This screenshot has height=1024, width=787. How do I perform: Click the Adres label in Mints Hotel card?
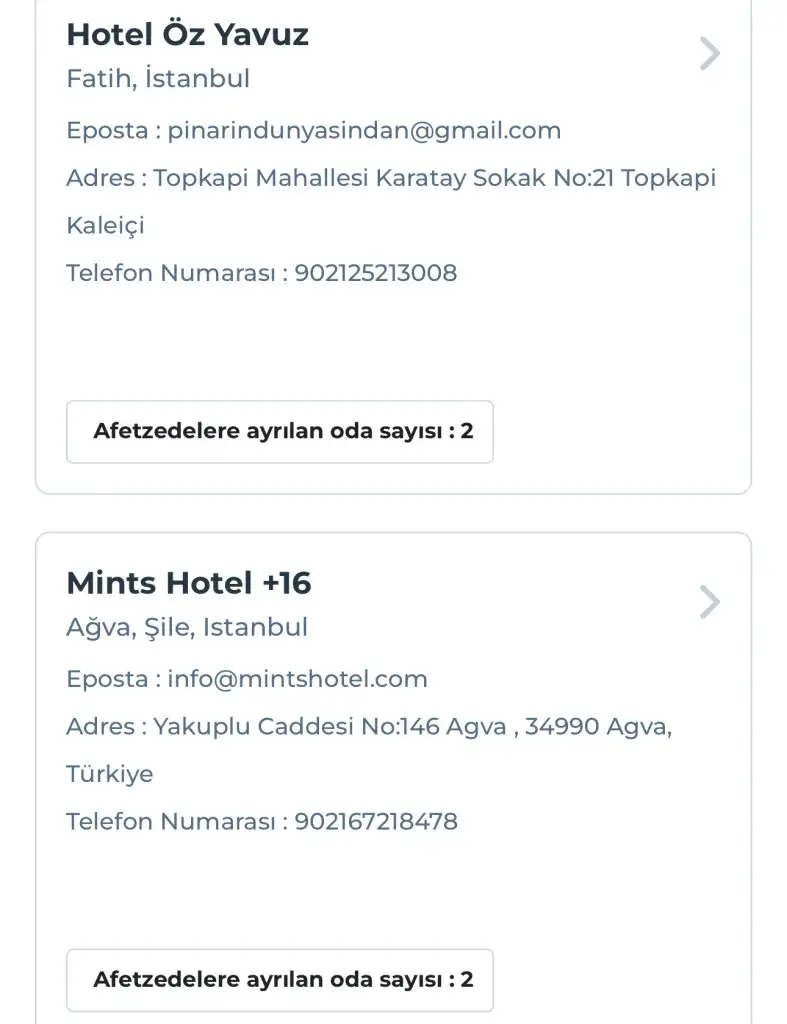pos(100,727)
